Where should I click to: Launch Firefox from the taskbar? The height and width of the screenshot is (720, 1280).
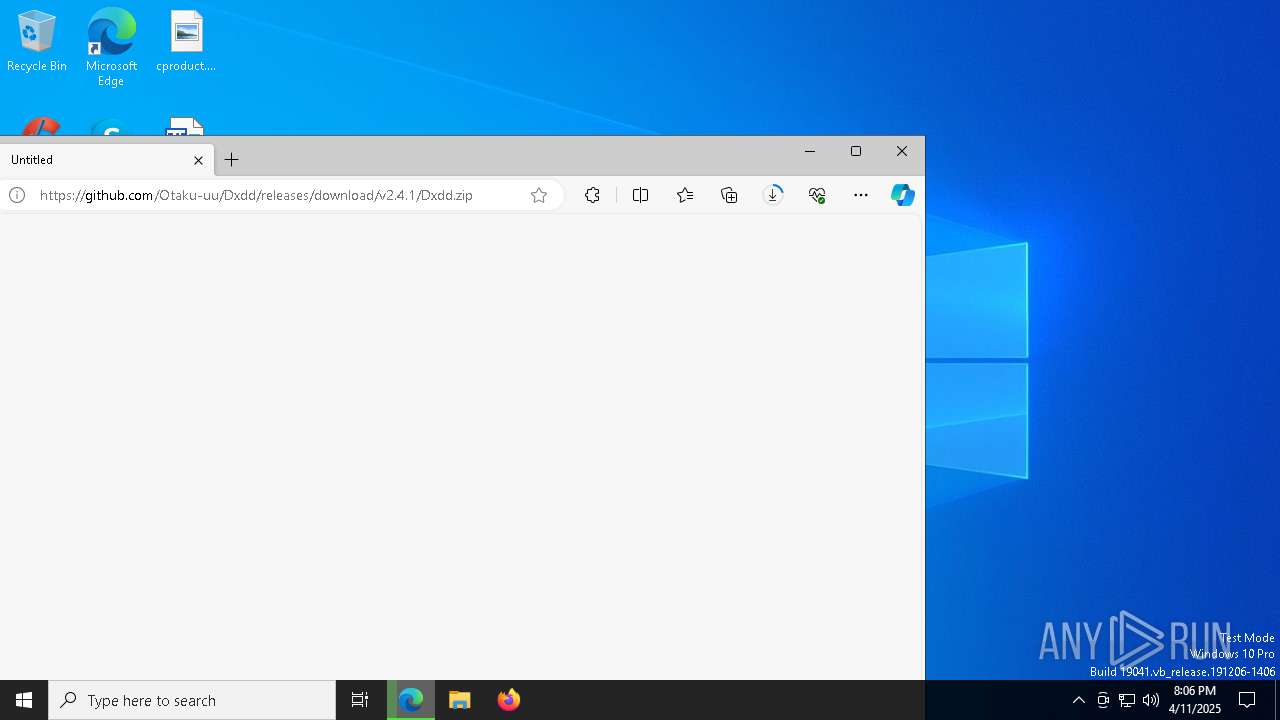pos(509,700)
